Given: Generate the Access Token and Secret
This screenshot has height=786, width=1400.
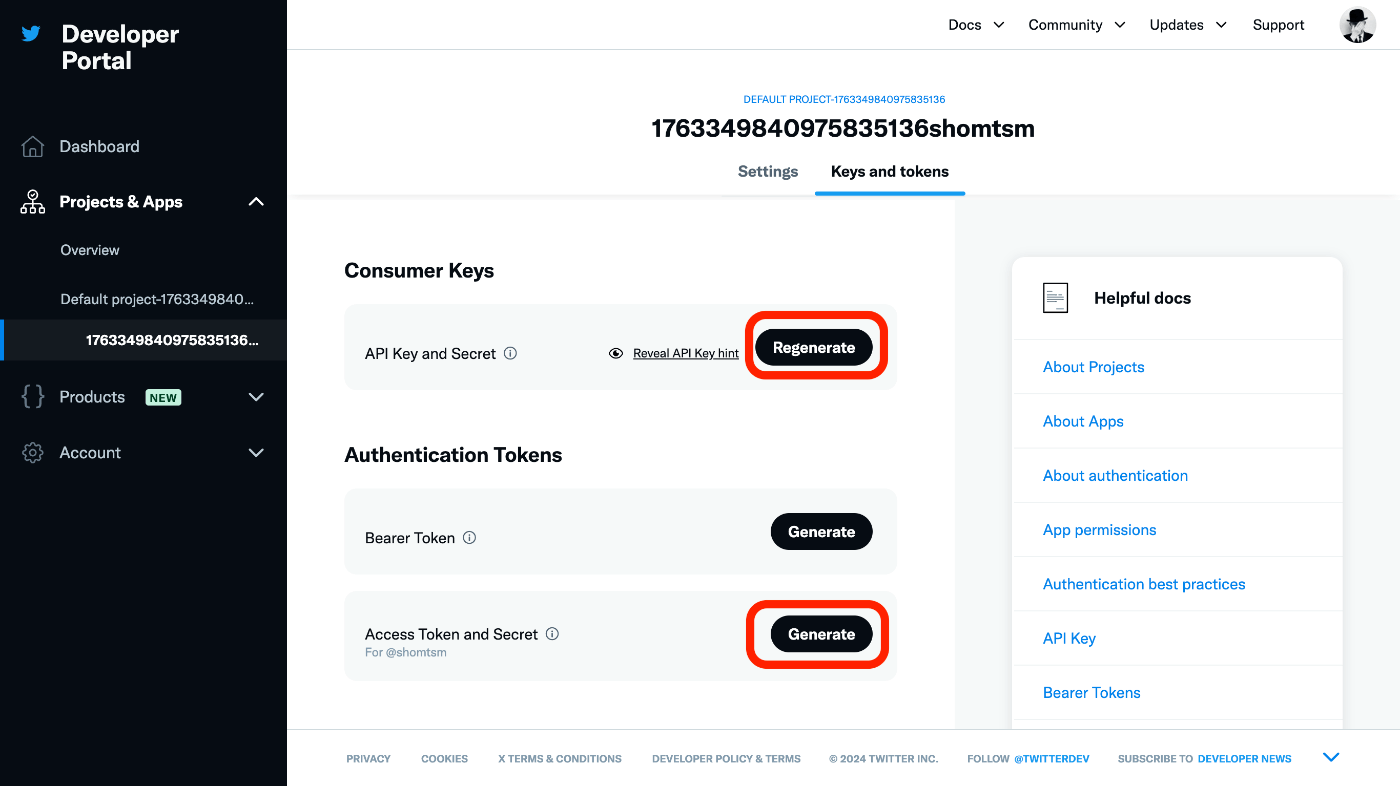Looking at the screenshot, I should coord(821,633).
